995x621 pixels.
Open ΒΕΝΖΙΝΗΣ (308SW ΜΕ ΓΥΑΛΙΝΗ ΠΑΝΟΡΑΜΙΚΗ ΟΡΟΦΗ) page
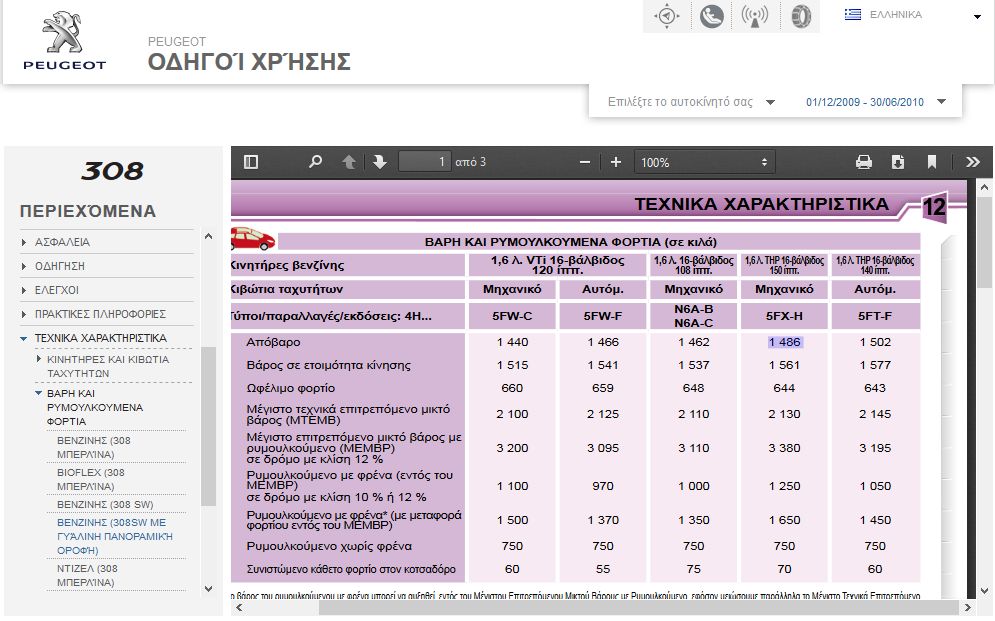[x=115, y=536]
